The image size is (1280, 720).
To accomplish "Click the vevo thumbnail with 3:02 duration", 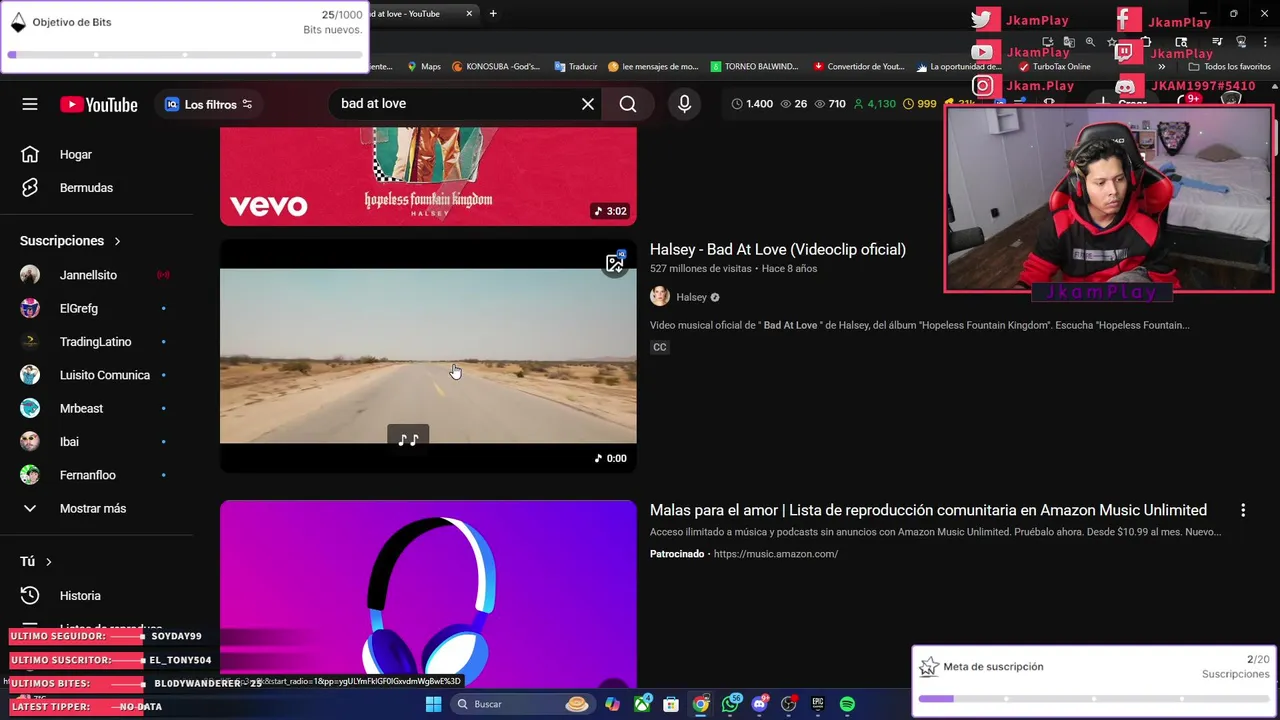I will coord(428,176).
